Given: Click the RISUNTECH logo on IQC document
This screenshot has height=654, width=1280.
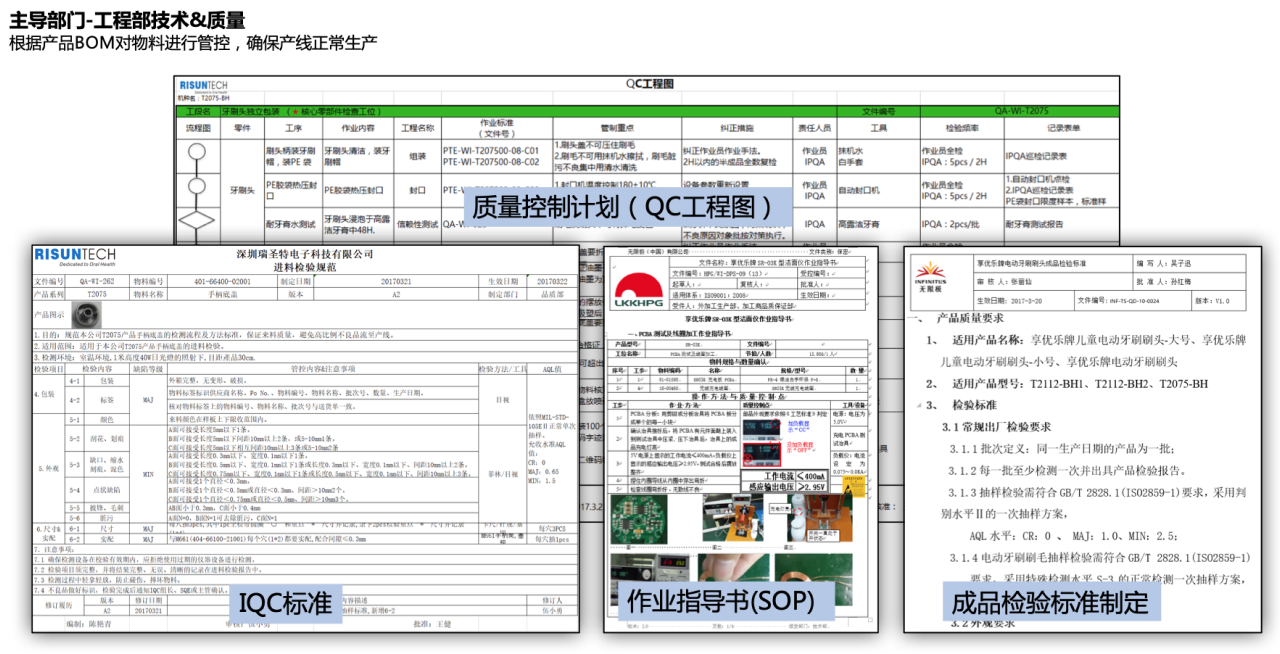Looking at the screenshot, I should [x=75, y=255].
